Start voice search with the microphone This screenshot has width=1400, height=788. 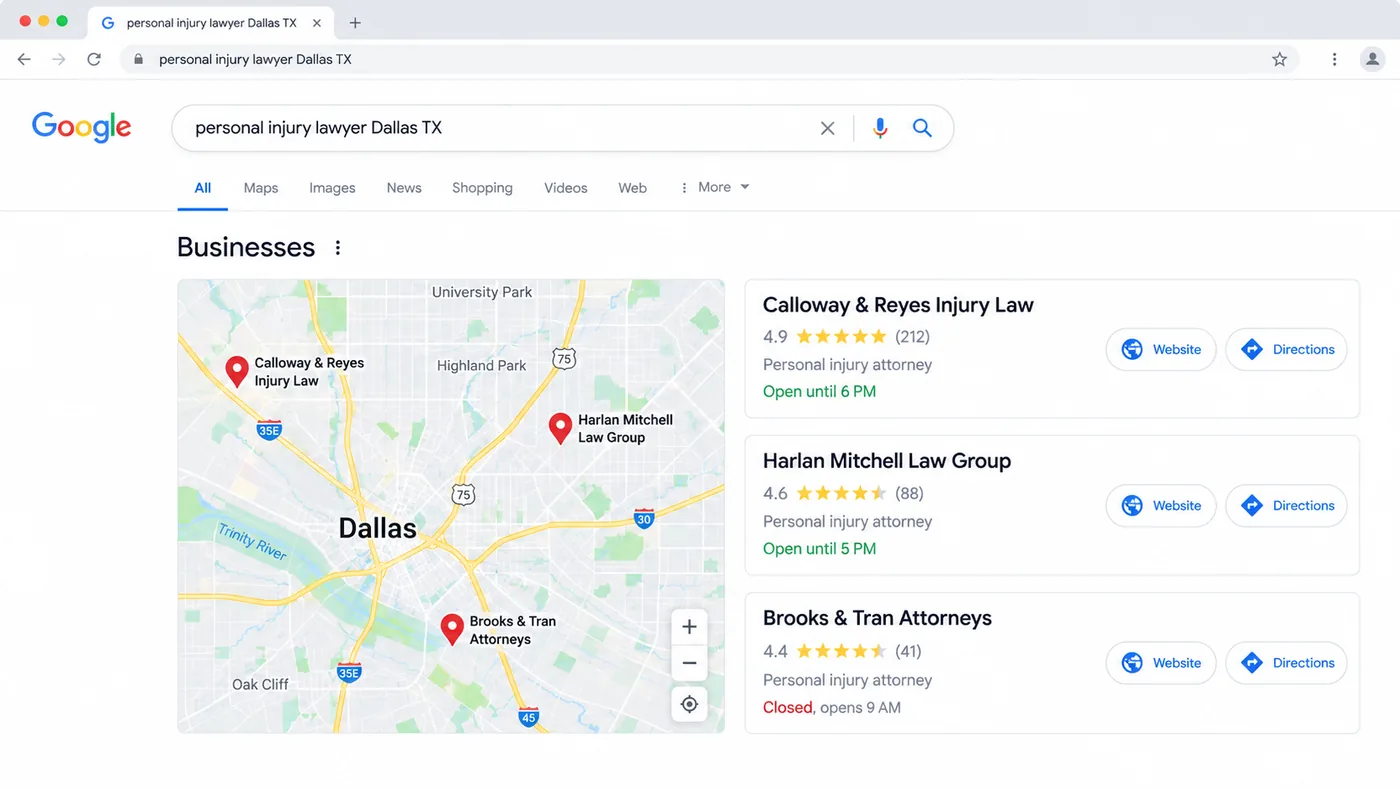point(880,128)
